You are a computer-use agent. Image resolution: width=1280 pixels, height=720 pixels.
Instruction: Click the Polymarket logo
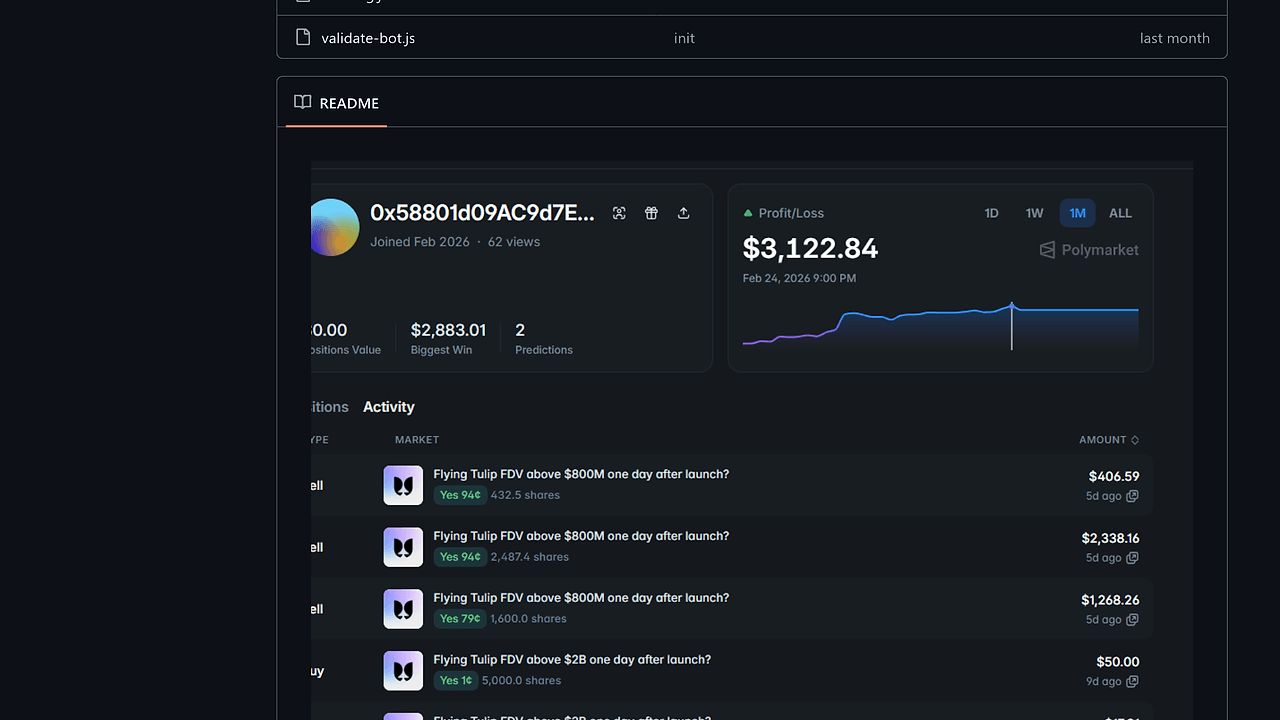tap(1089, 250)
